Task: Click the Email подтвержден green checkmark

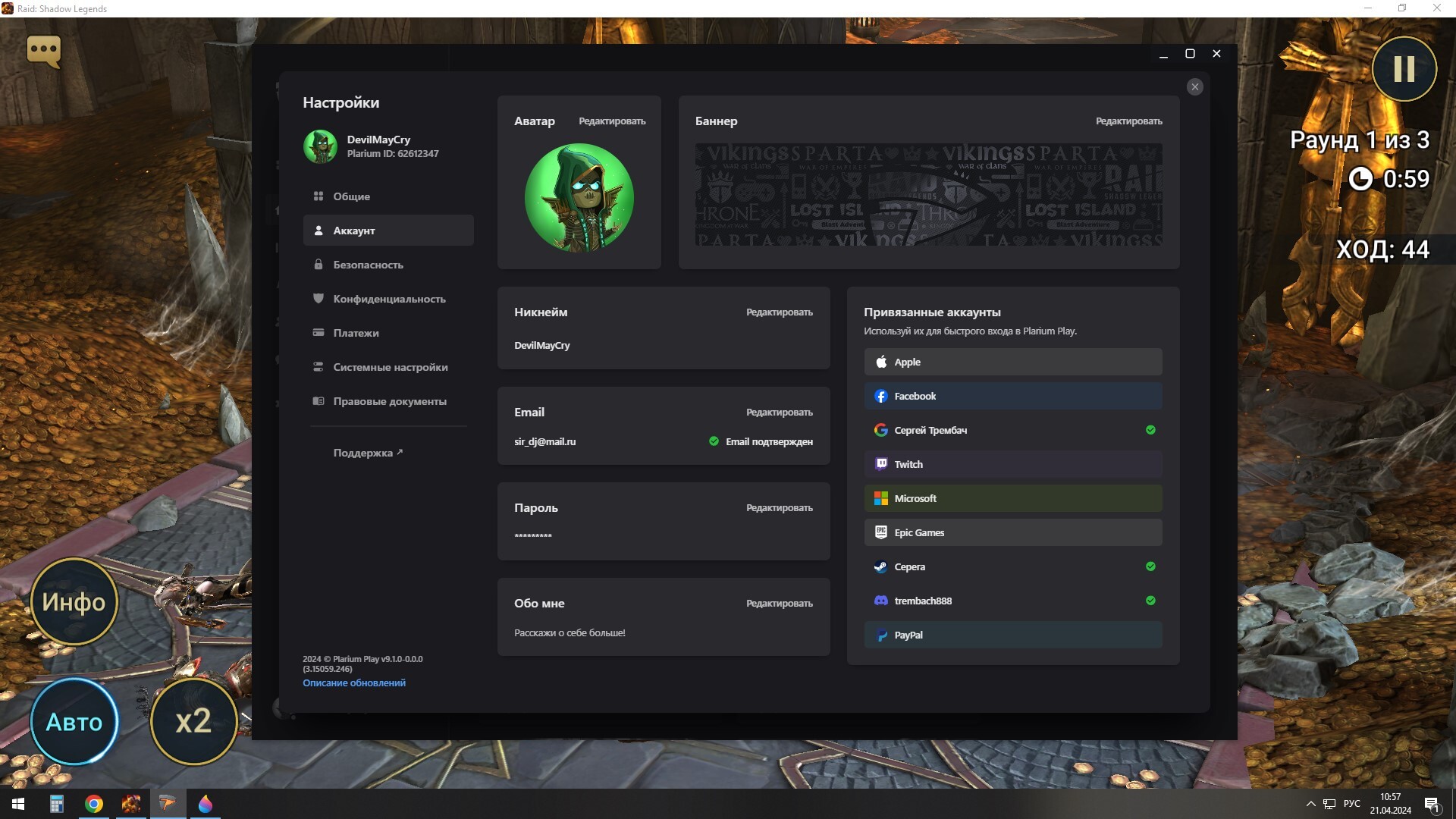Action: point(714,441)
